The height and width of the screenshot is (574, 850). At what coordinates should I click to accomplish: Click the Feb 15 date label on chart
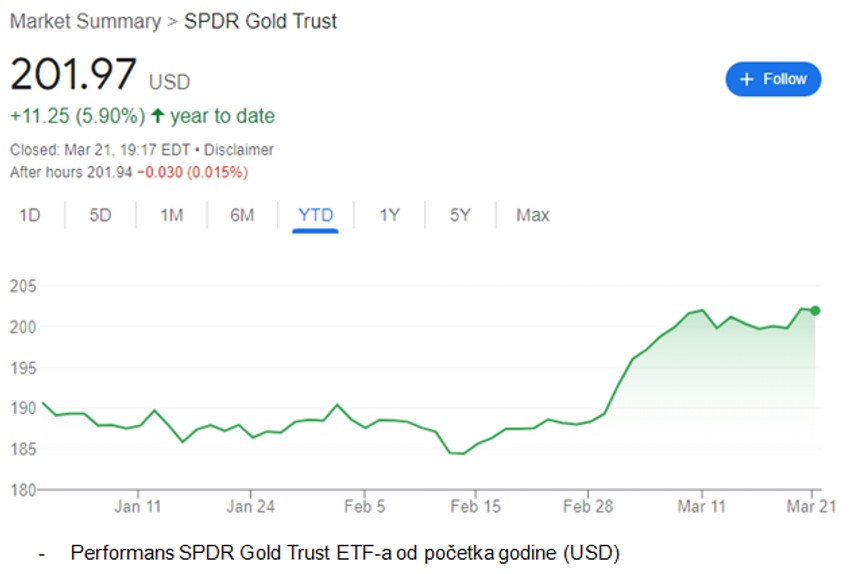tap(475, 507)
